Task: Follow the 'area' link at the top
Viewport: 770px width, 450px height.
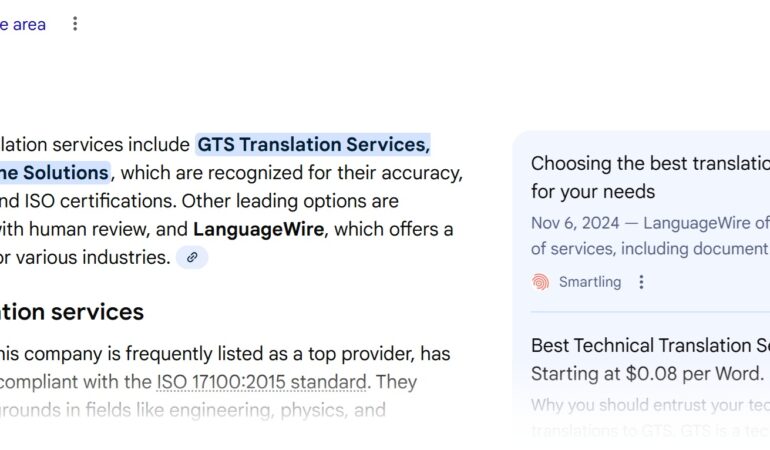Action: click(x=28, y=24)
